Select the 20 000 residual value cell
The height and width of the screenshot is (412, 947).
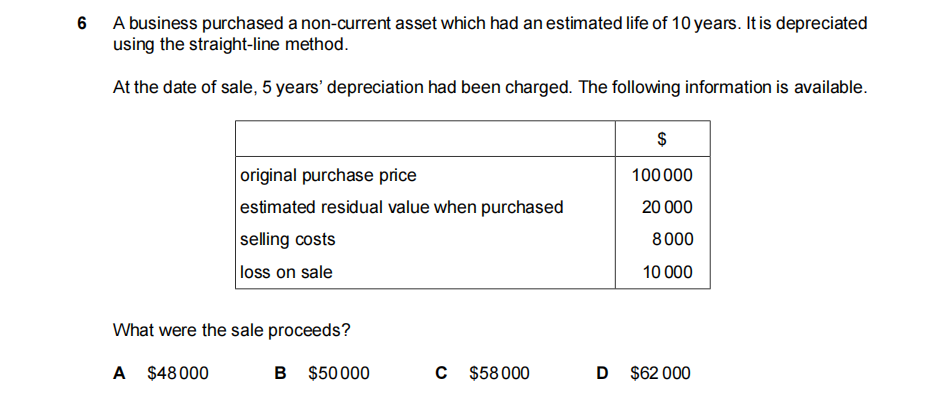coord(667,207)
